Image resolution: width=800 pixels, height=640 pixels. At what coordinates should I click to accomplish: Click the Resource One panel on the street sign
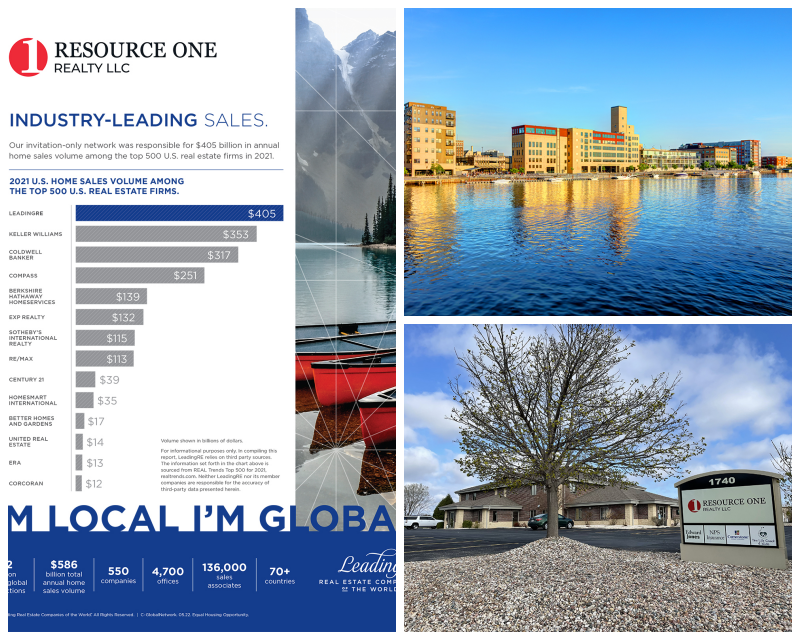728,504
